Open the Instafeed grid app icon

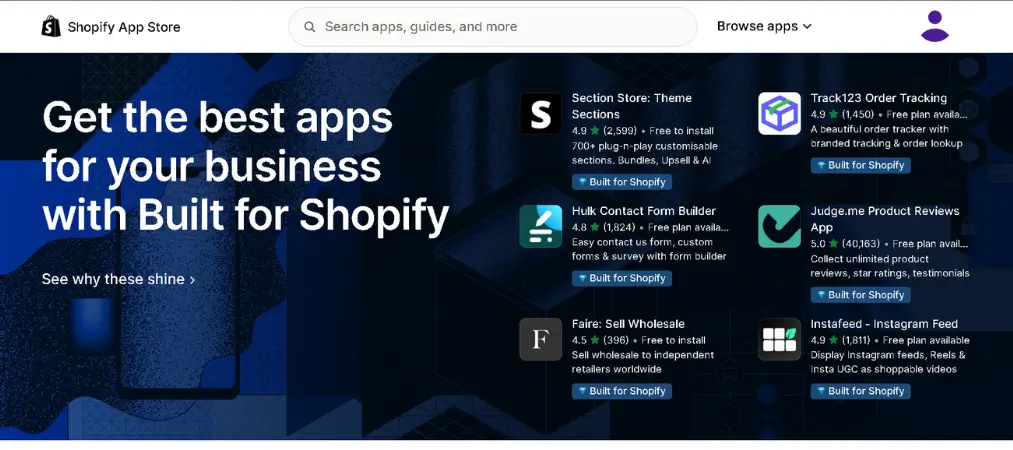click(x=779, y=340)
